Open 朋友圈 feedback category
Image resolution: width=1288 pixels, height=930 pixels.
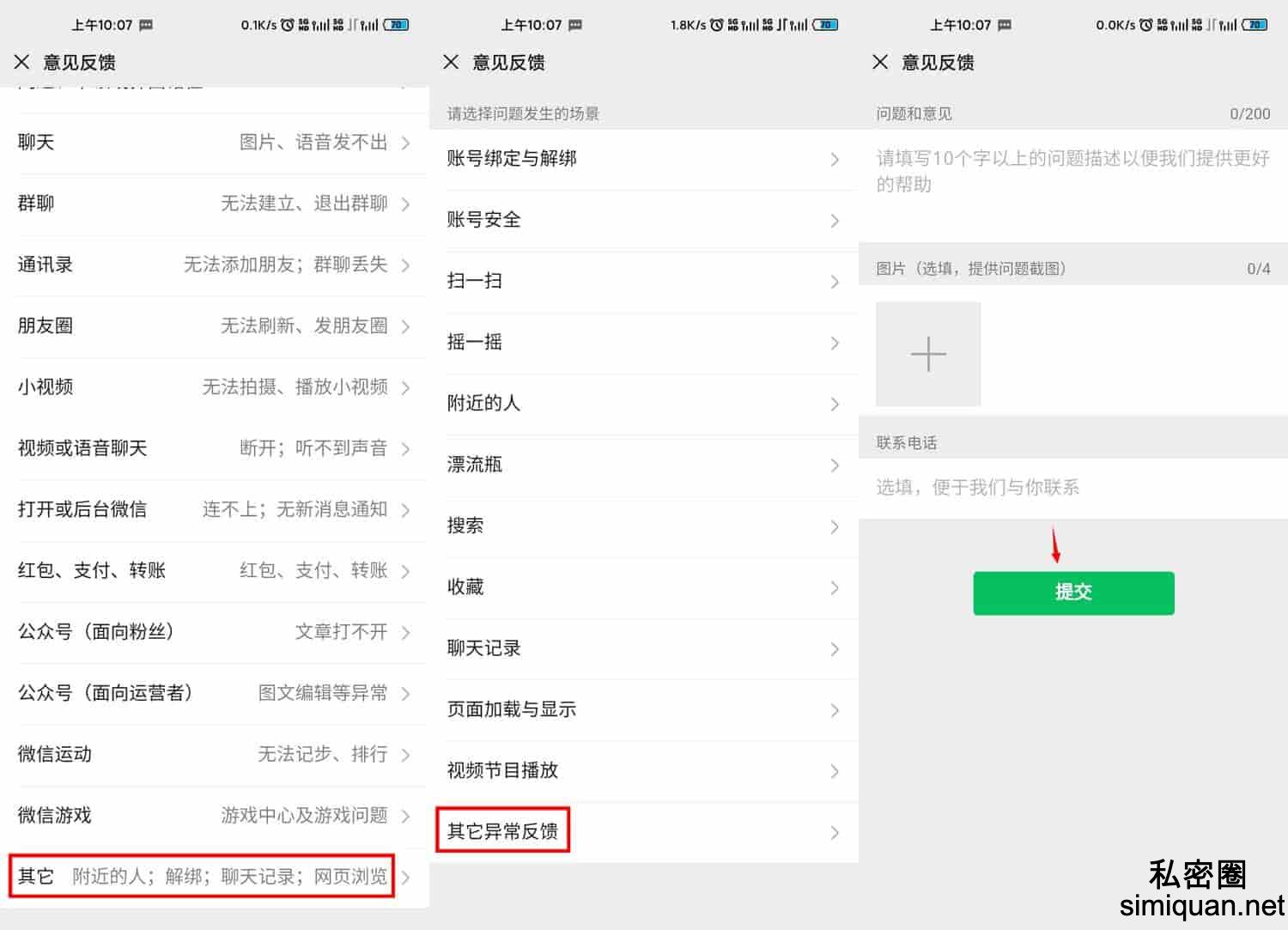coord(213,326)
